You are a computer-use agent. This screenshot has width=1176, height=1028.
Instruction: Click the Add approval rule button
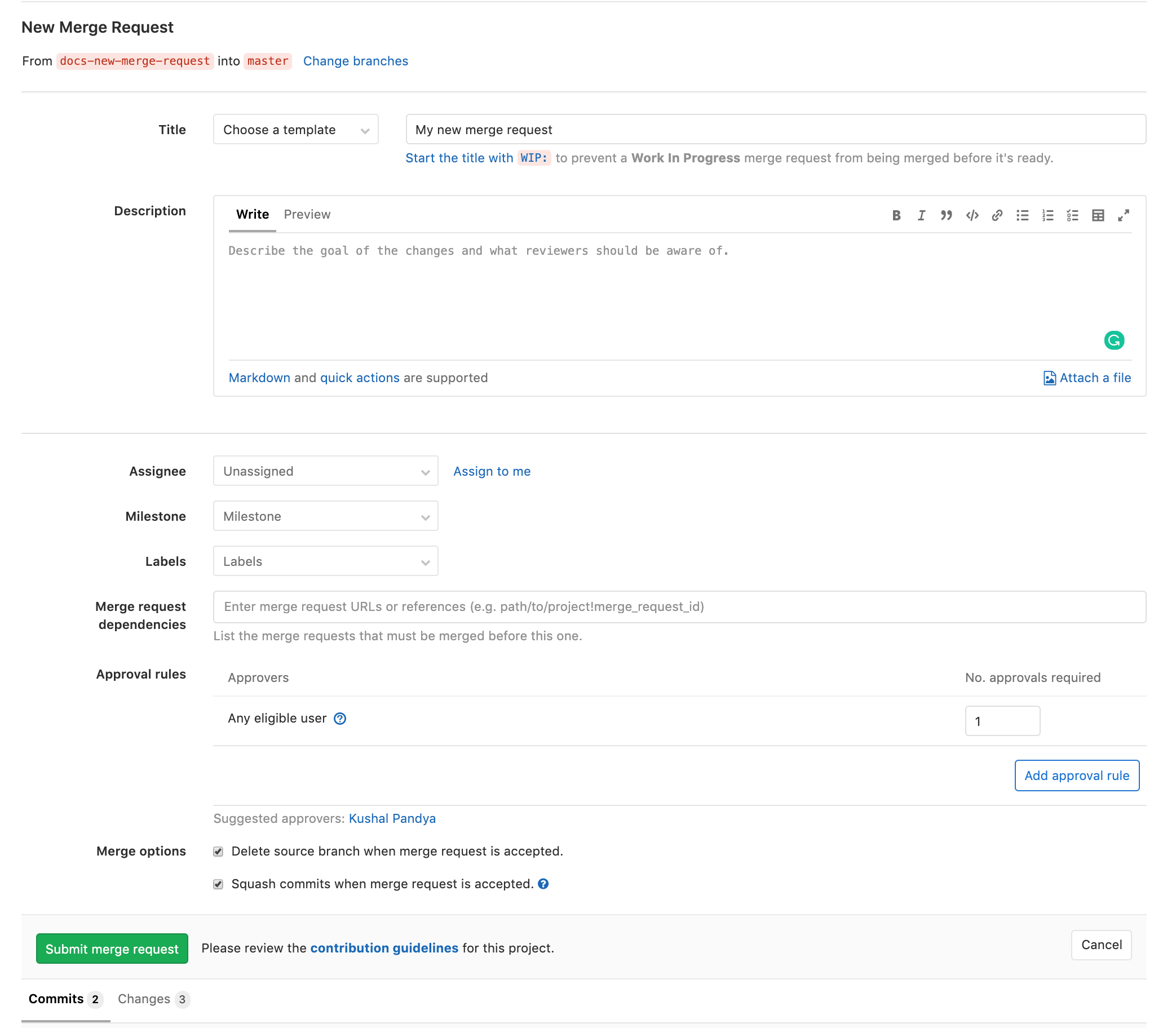point(1077,775)
